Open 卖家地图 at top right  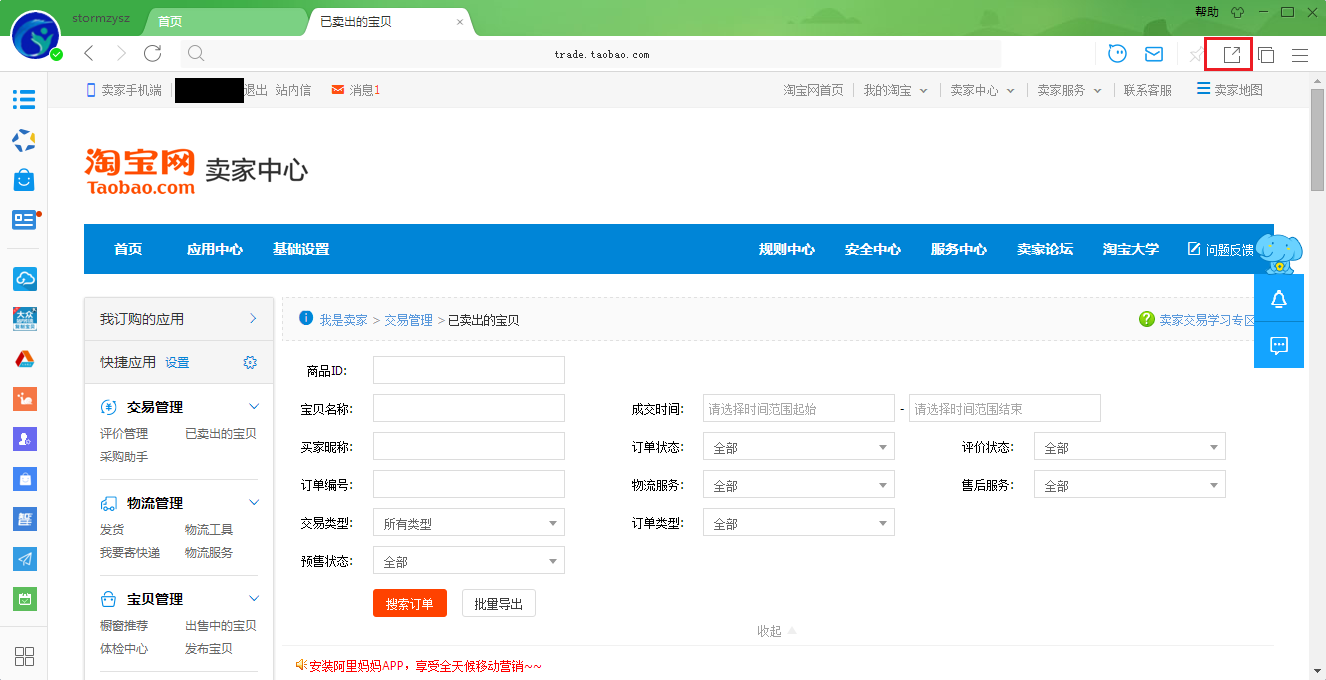point(1230,90)
